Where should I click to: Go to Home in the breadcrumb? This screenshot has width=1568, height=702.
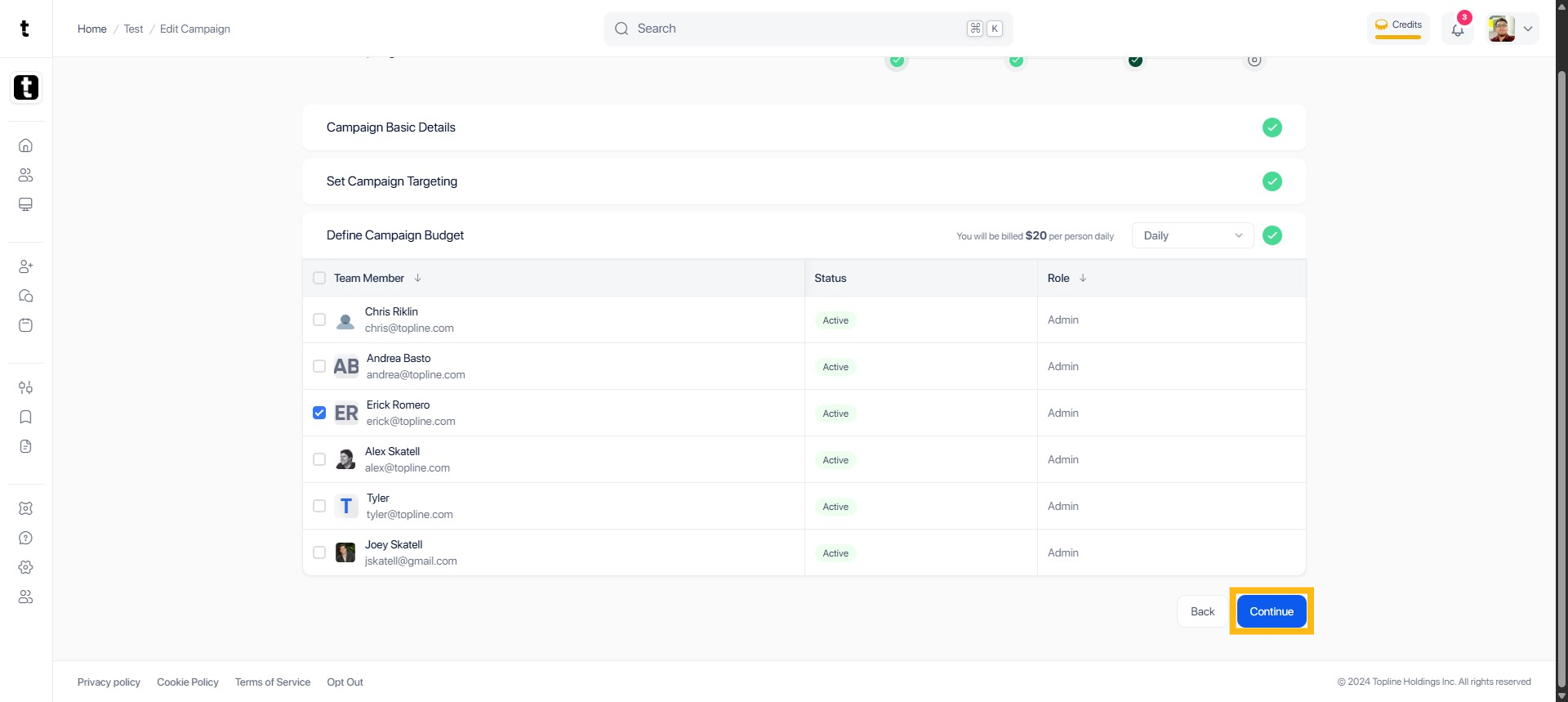92,29
